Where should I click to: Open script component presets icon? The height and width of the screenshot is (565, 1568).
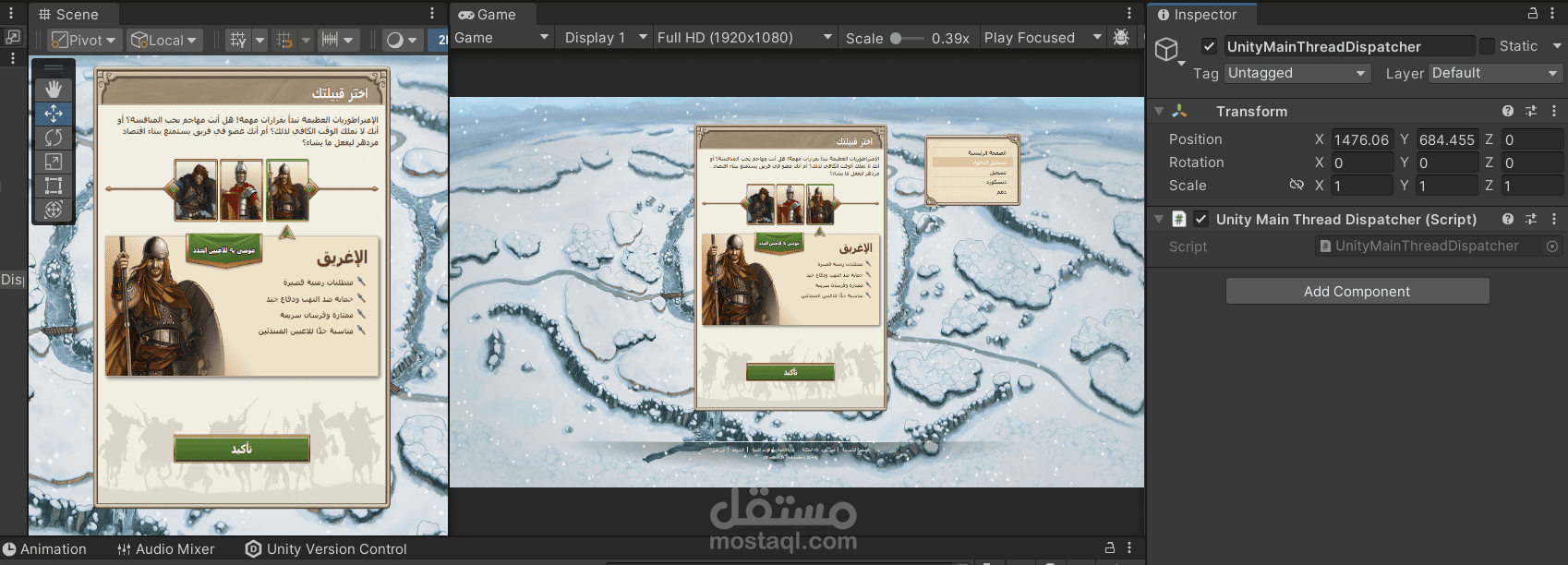coord(1531,219)
